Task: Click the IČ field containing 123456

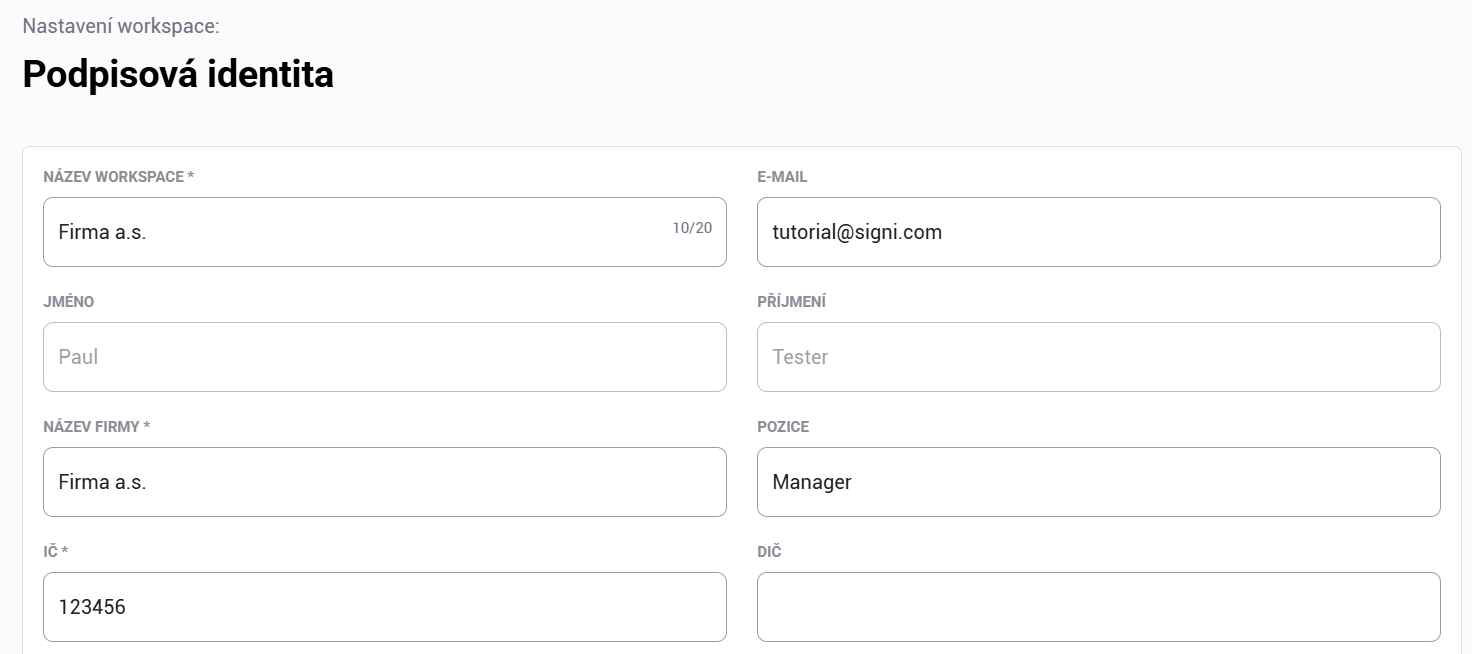Action: 384,607
